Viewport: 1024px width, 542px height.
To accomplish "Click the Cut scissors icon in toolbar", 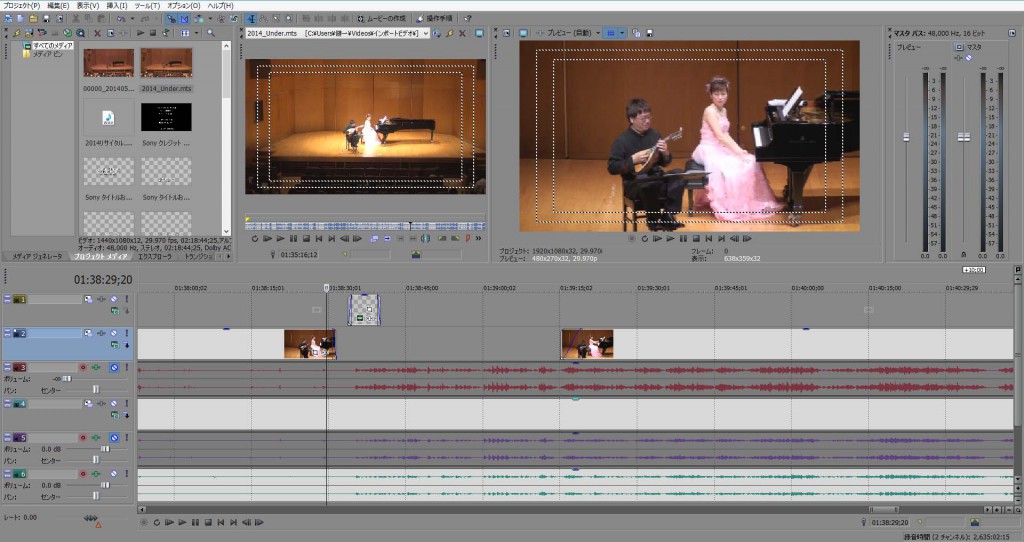I will click(x=76, y=19).
